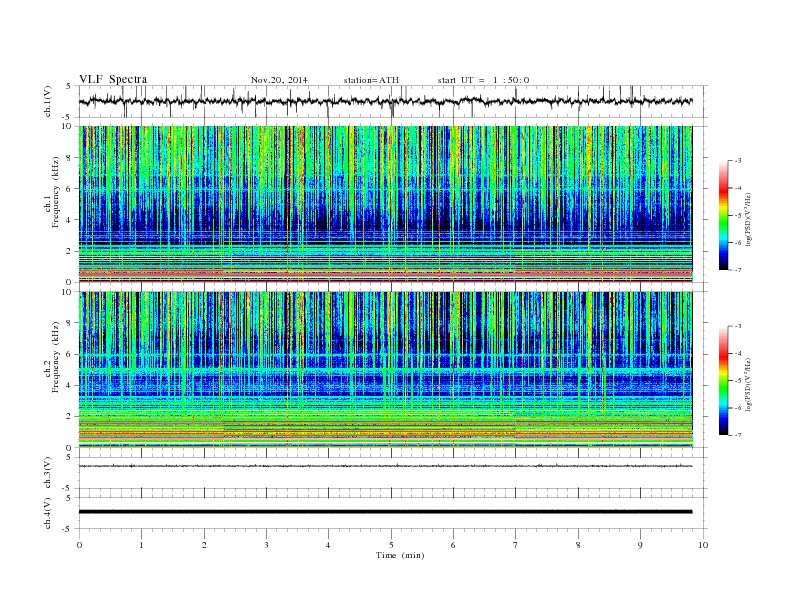Screen dimensions: 792x612
Task: Click the 'ch.3(V)' axis label
Action: (x=48, y=473)
